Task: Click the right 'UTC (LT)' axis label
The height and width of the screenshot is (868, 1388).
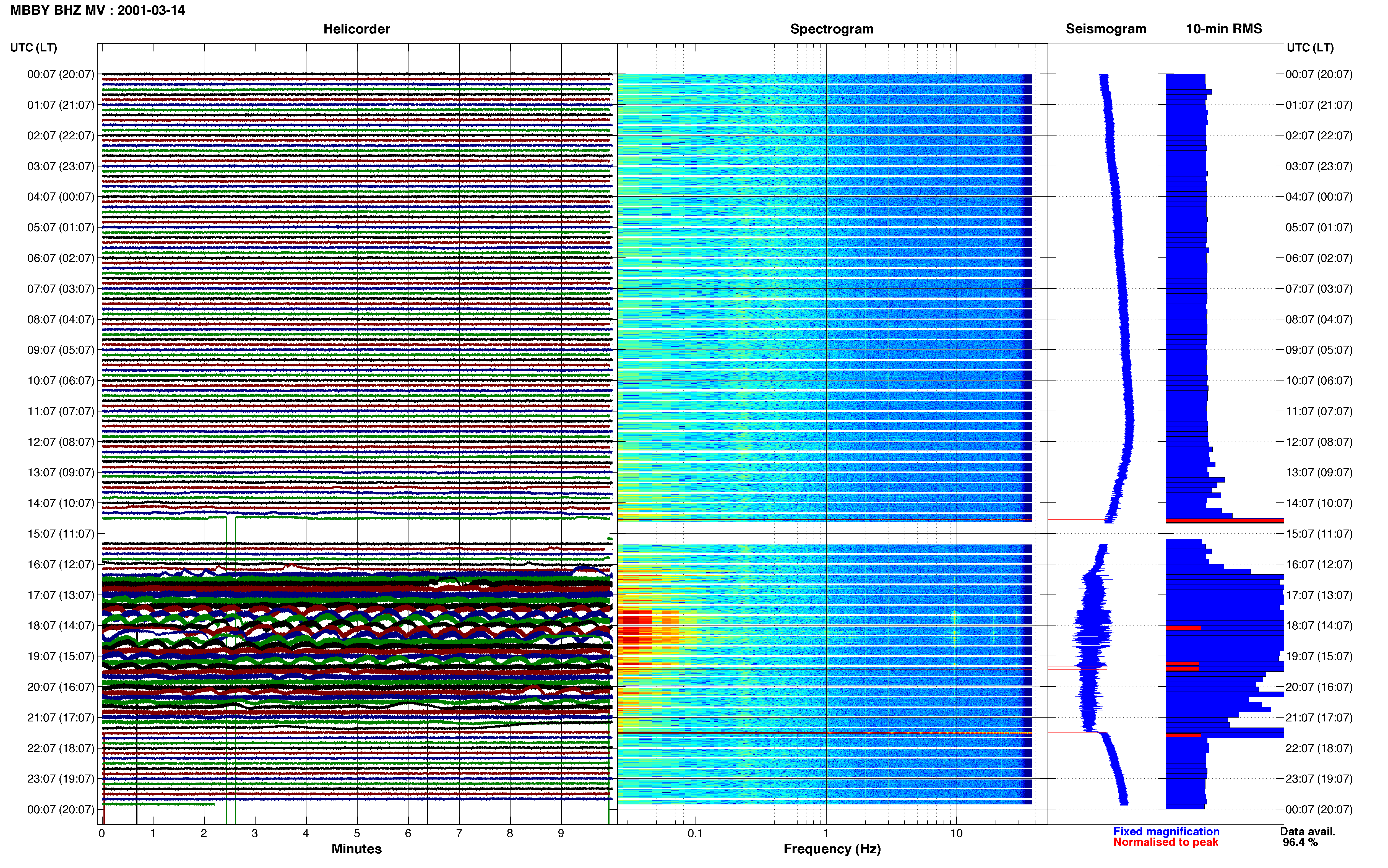Action: click(x=1310, y=48)
